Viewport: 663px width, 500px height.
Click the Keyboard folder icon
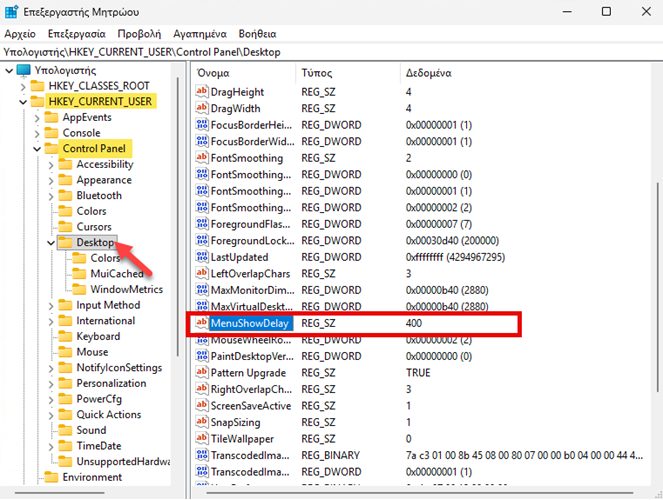point(64,337)
